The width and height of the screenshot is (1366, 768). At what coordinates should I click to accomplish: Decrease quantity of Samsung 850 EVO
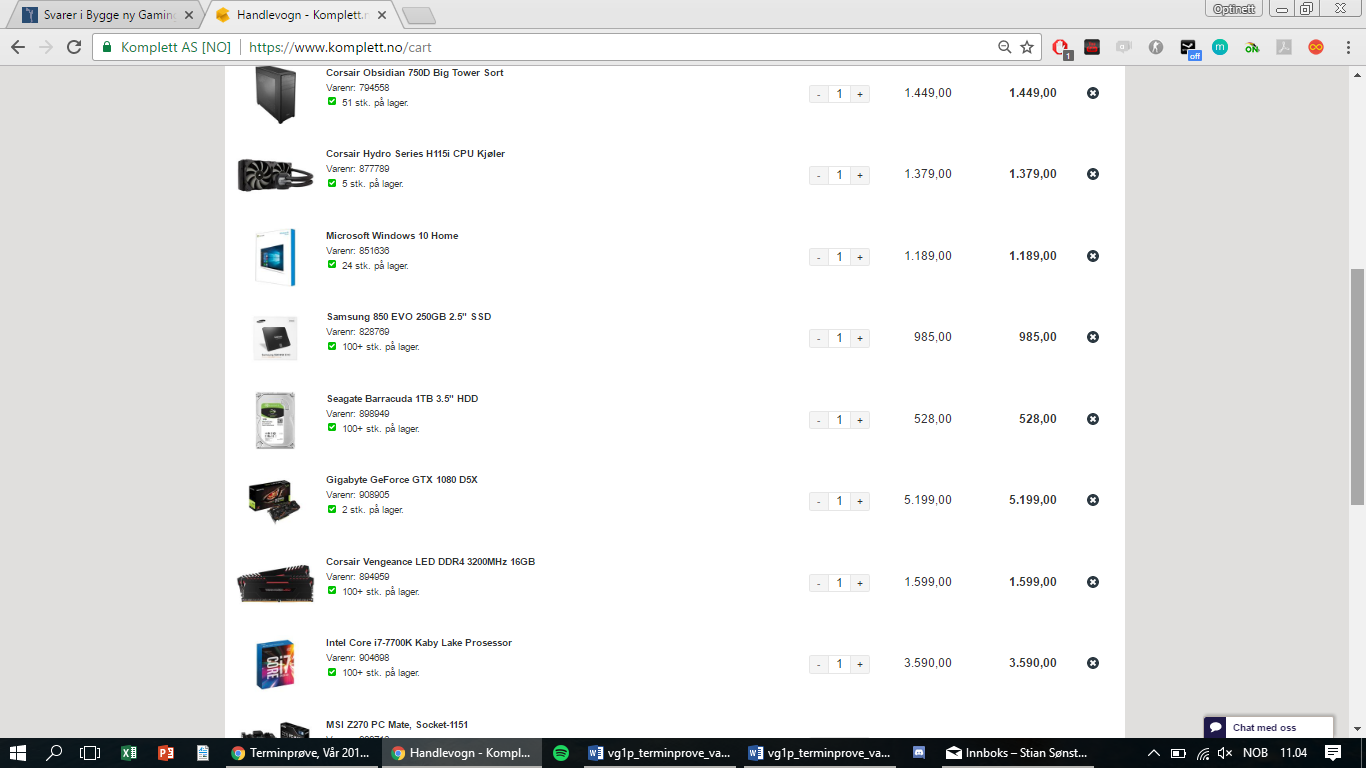[x=819, y=338]
